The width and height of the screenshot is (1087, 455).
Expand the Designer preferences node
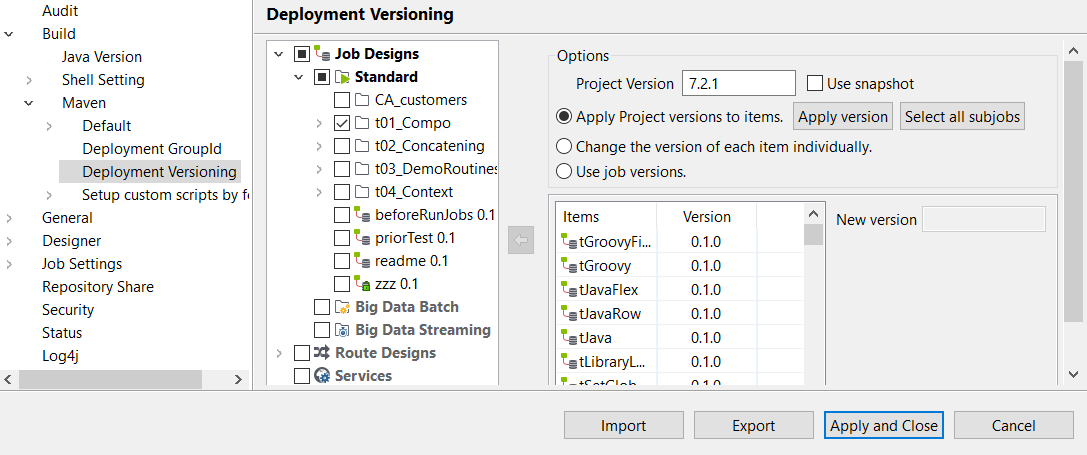[x=9, y=241]
